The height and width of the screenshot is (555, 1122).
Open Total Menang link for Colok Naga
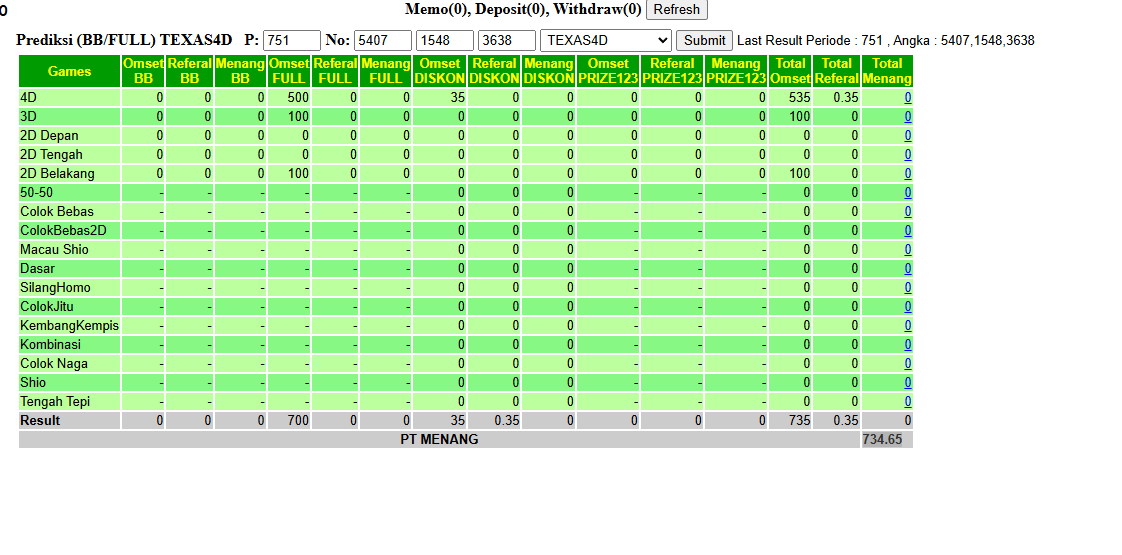(907, 363)
